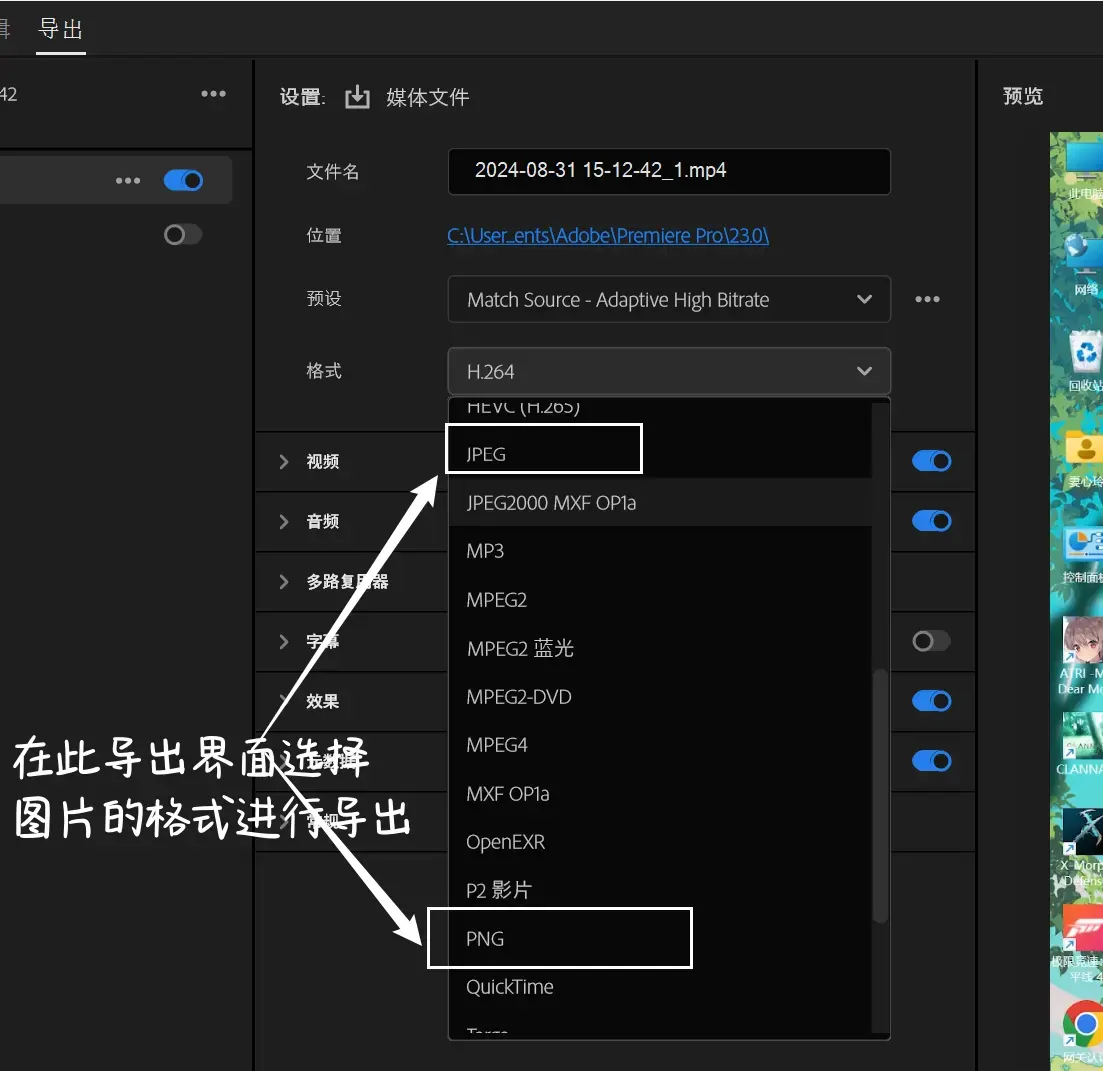Click the file name input field
Screen dimensions: 1103x1071
pyautogui.click(x=669, y=171)
